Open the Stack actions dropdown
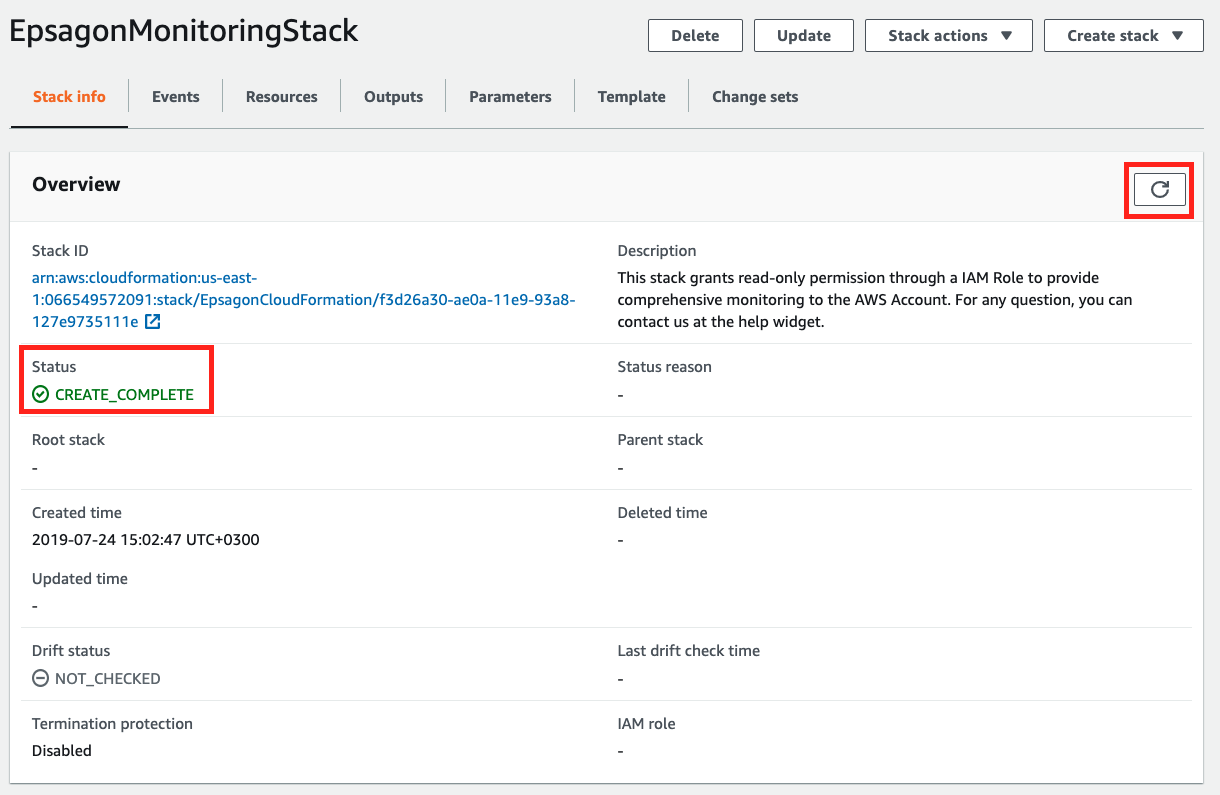Image resolution: width=1220 pixels, height=795 pixels. coord(949,35)
